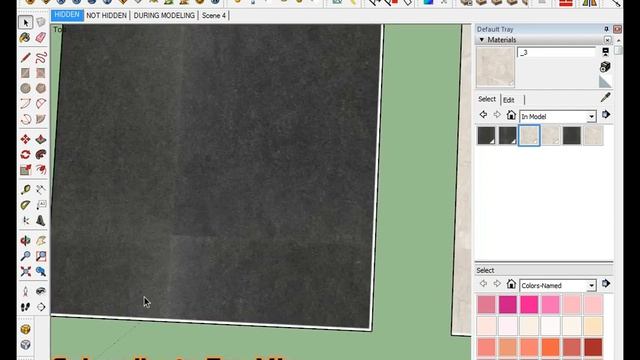
Task: Choose the Protractor tool
Action: coord(26,205)
